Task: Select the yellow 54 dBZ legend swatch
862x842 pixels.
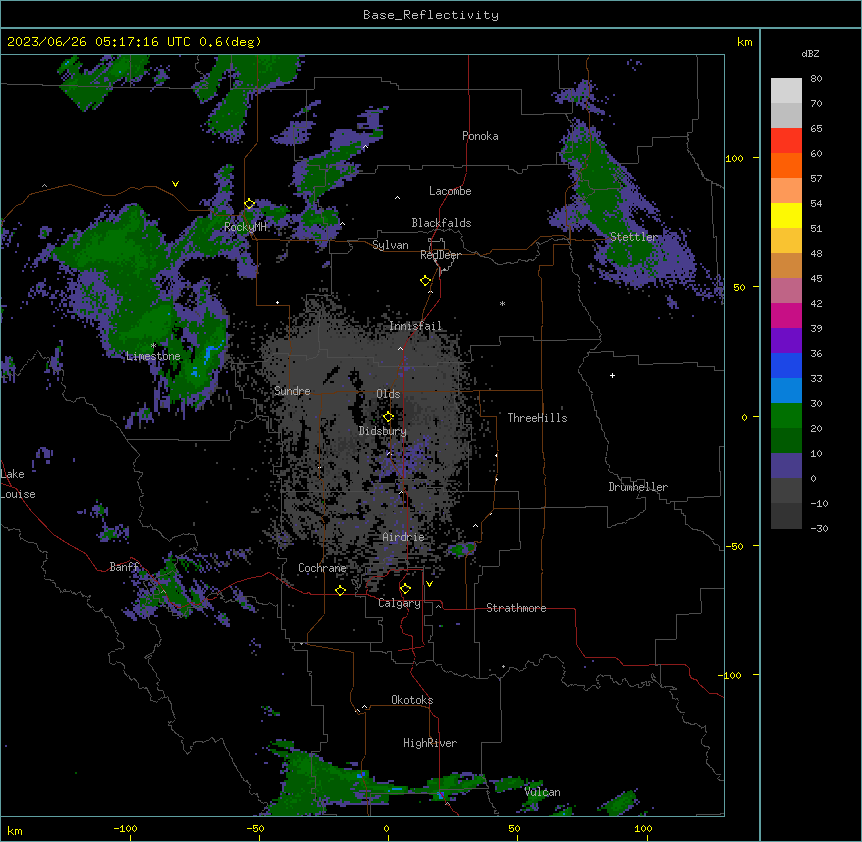Action: pos(786,215)
